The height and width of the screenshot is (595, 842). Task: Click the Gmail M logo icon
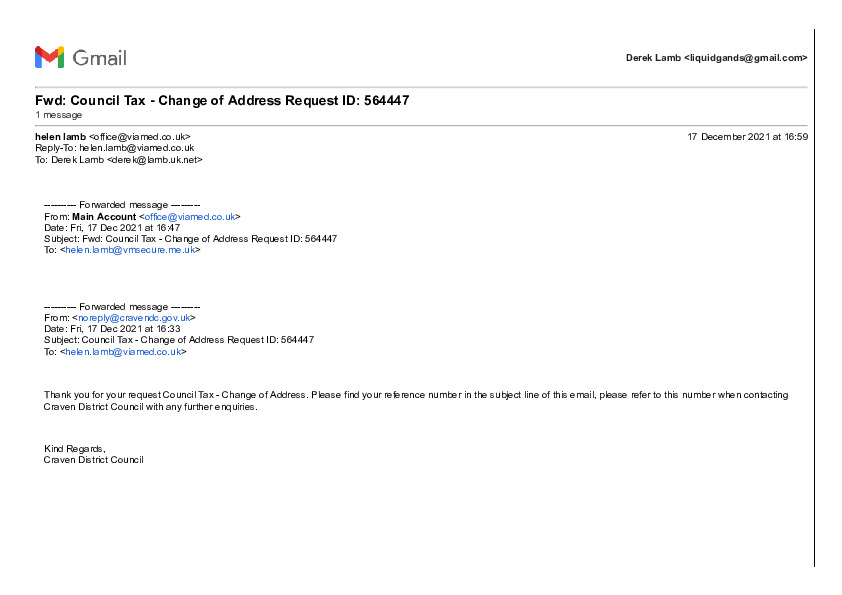(x=49, y=57)
